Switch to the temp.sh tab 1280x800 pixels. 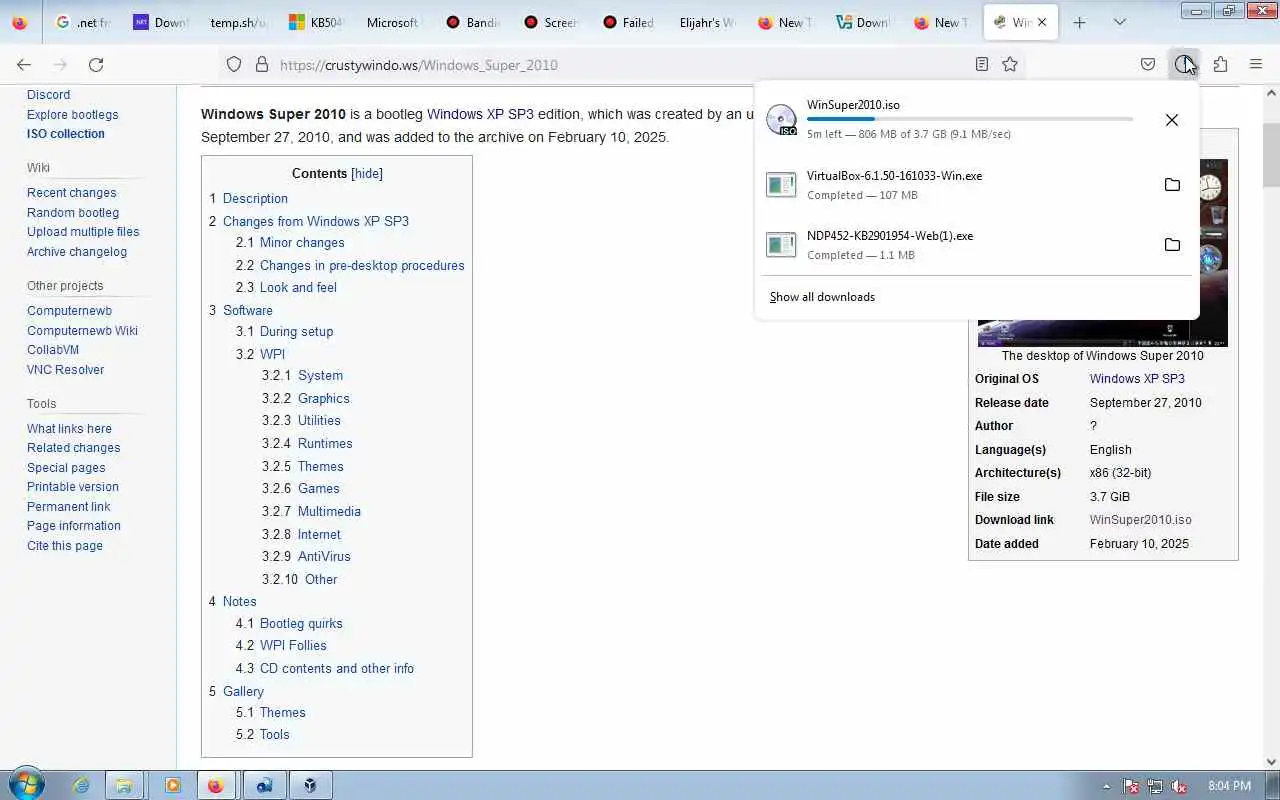238,22
